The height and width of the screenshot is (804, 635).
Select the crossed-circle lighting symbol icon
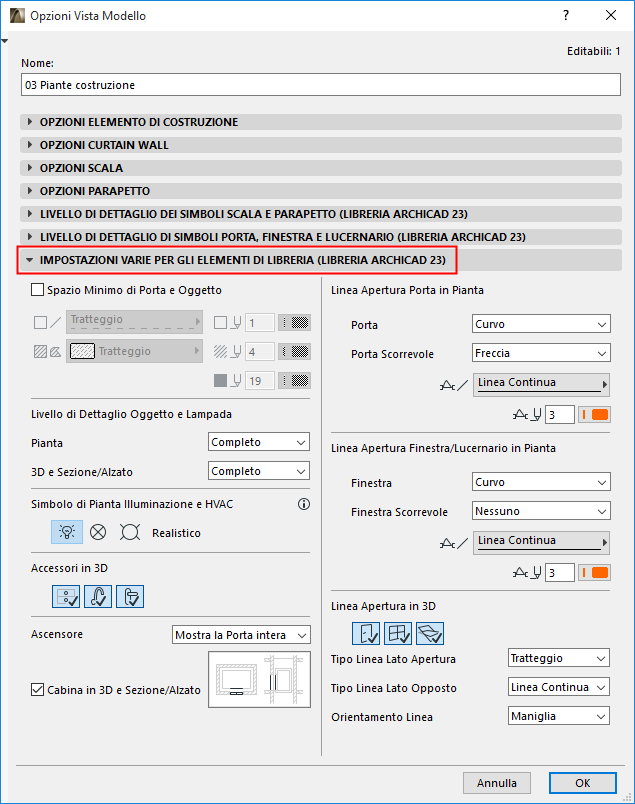(98, 532)
